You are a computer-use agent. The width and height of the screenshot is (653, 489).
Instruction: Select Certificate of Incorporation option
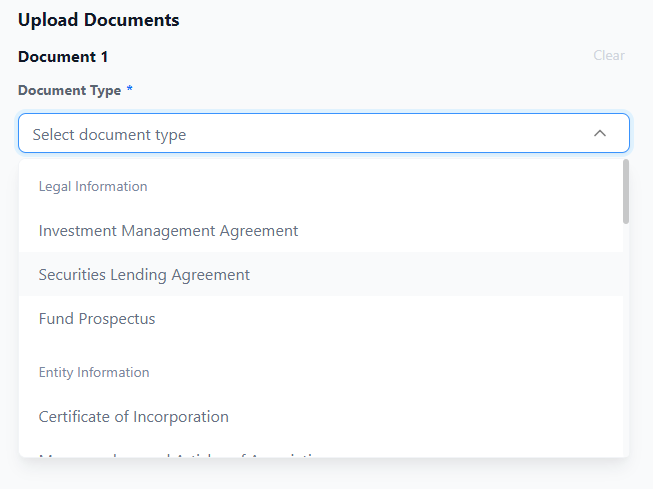tap(134, 416)
